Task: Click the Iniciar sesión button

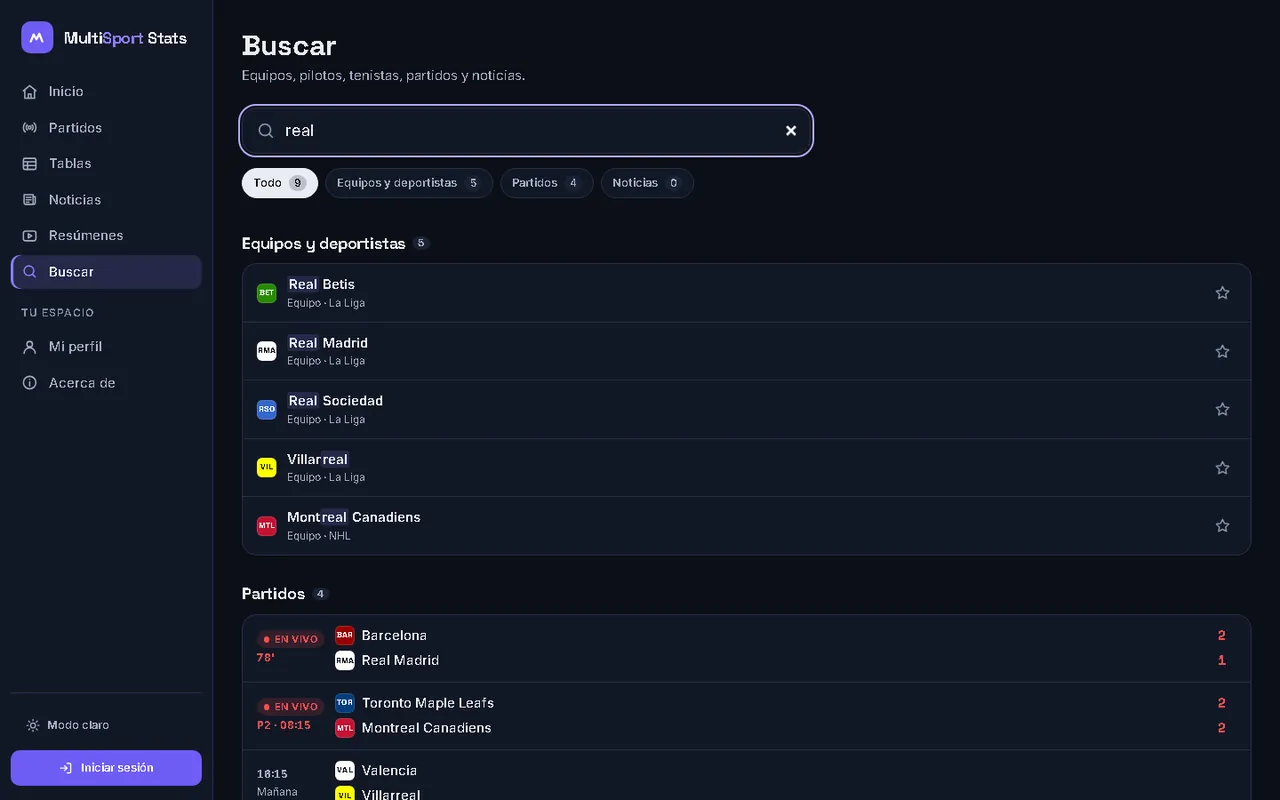Action: click(106, 768)
